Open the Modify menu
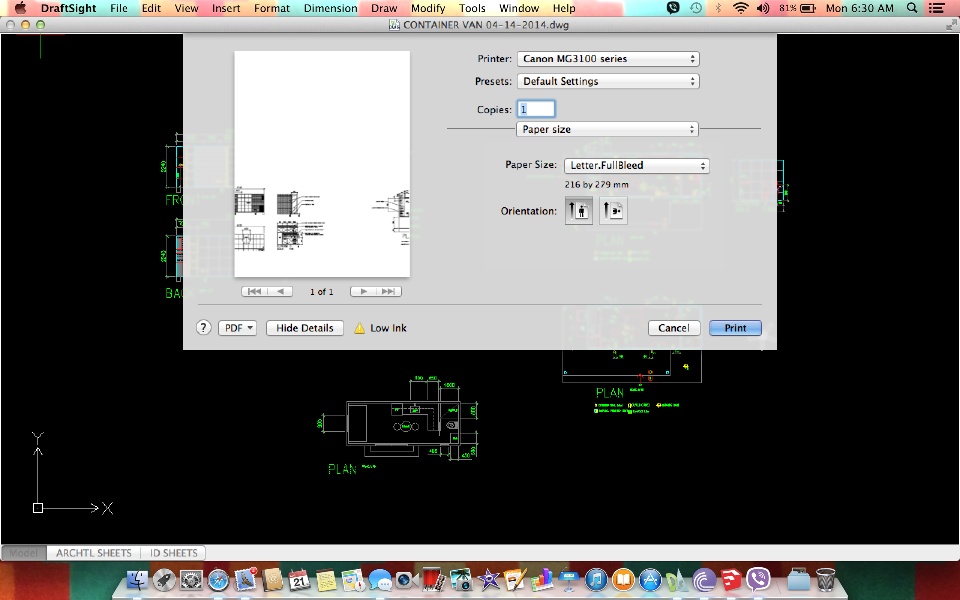The width and height of the screenshot is (960, 600). (428, 8)
